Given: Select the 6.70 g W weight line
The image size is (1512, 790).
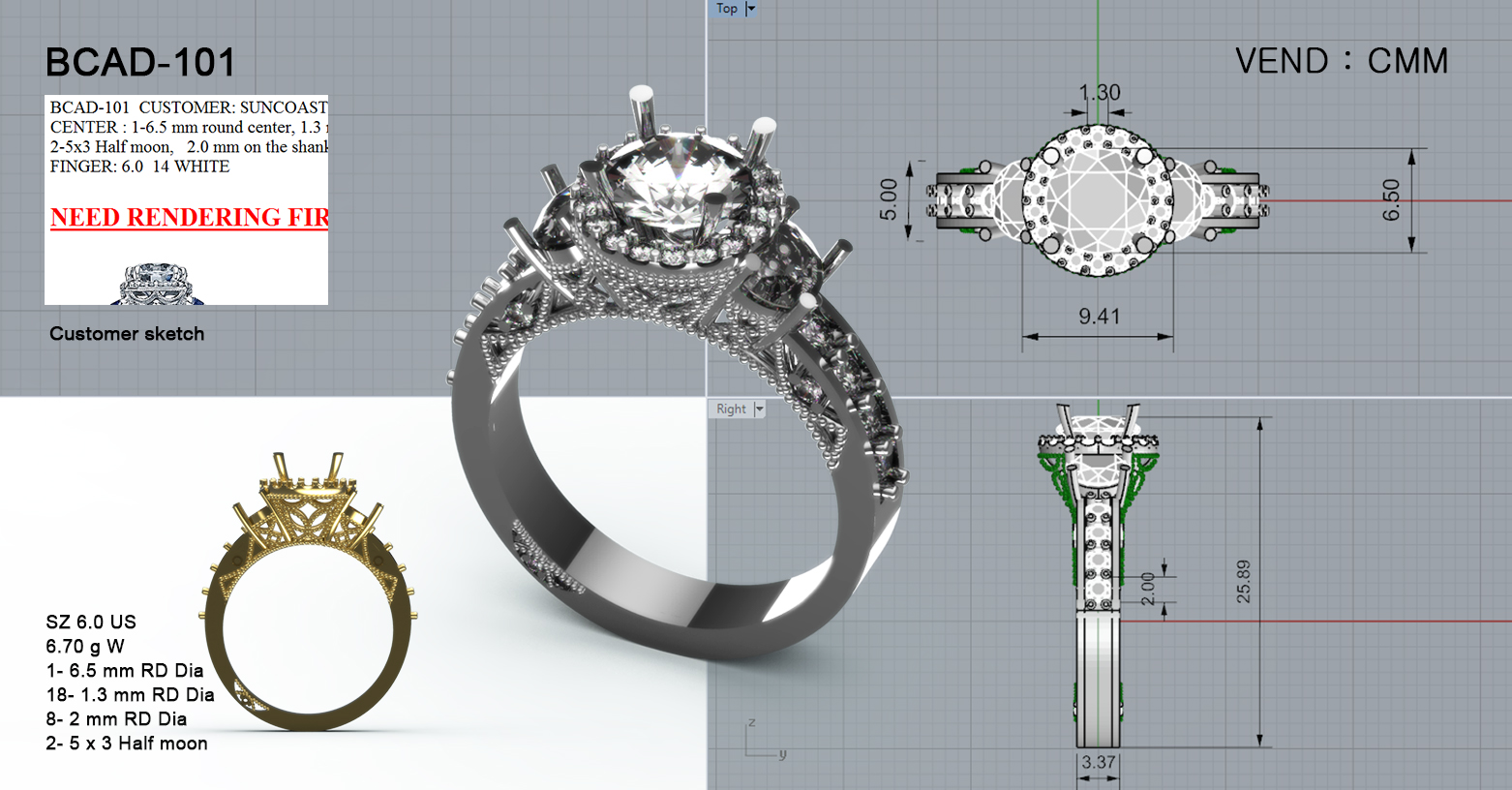Looking at the screenshot, I should pyautogui.click(x=85, y=647).
